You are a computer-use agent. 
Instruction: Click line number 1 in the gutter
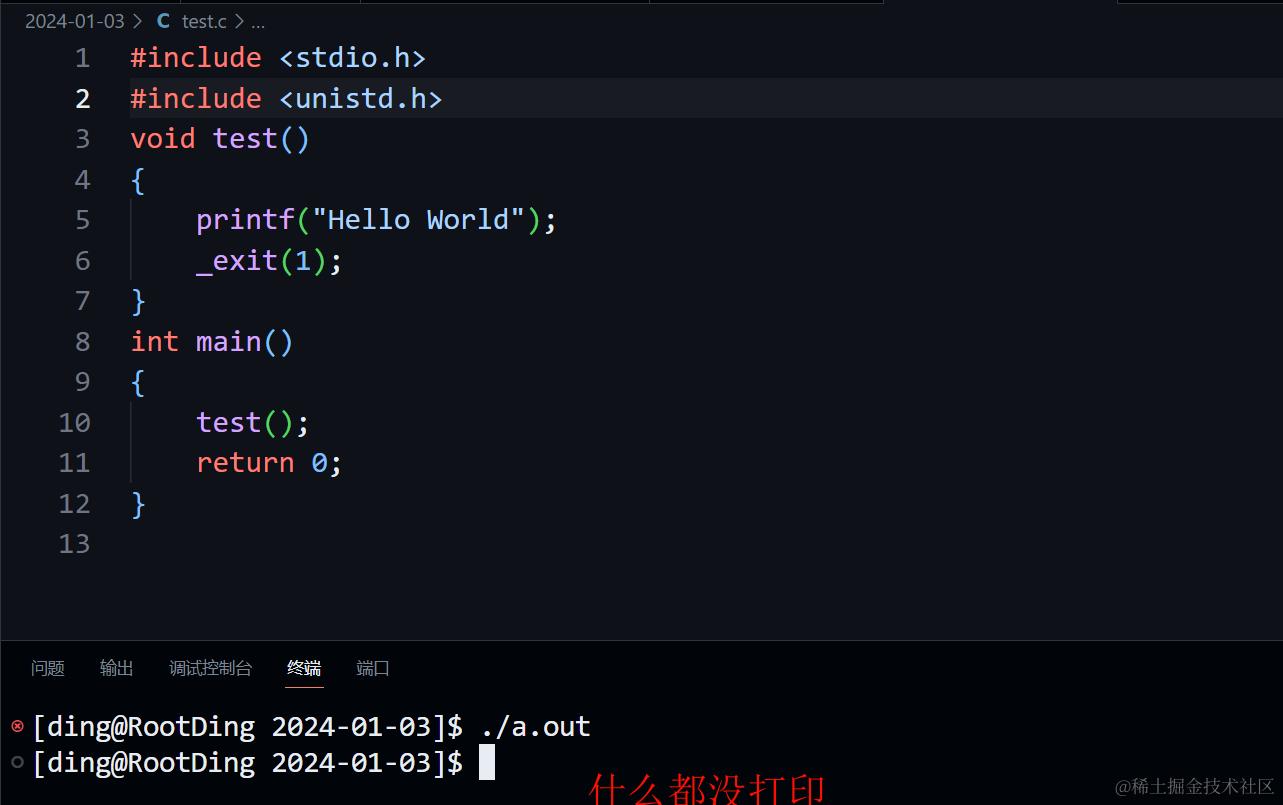pos(82,58)
